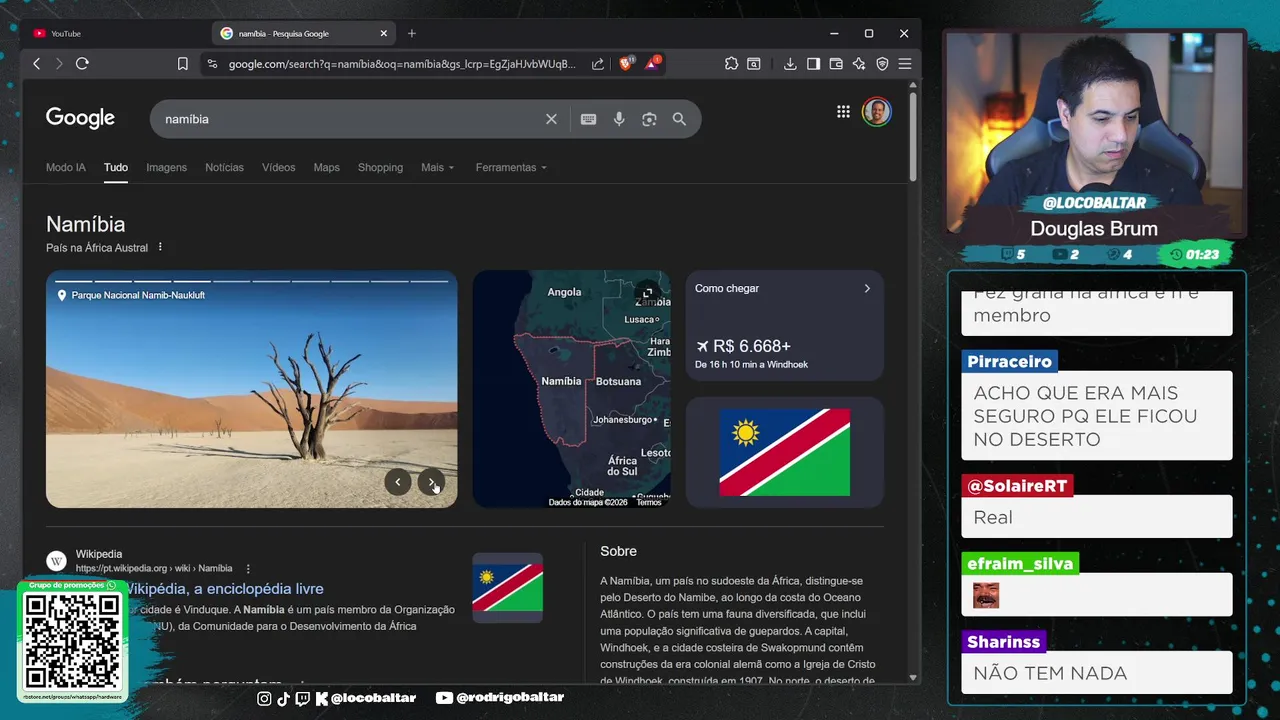Open Wikipédia, a enciclopédia livre result
This screenshot has width=1280, height=720.
tap(223, 589)
